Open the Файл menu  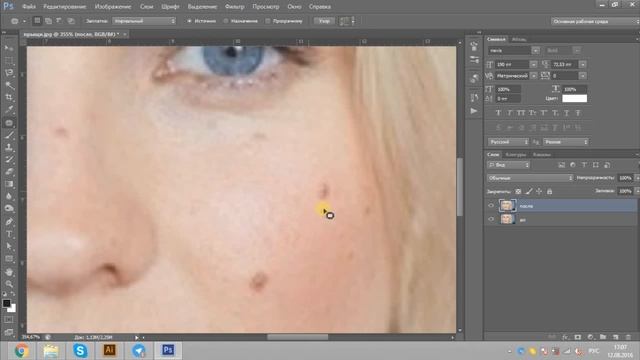29,7
